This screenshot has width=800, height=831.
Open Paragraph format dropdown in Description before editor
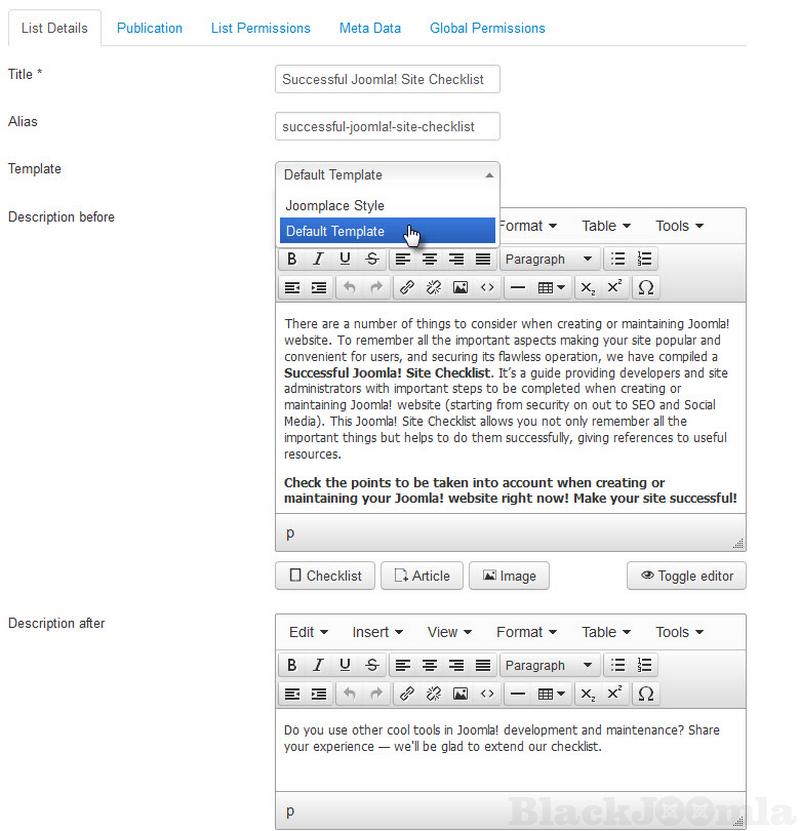(x=549, y=259)
